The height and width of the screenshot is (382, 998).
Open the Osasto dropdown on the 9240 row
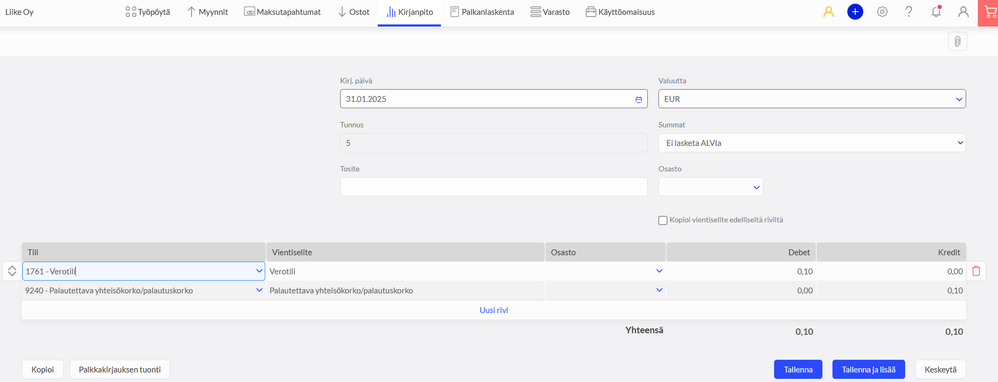tap(659, 290)
